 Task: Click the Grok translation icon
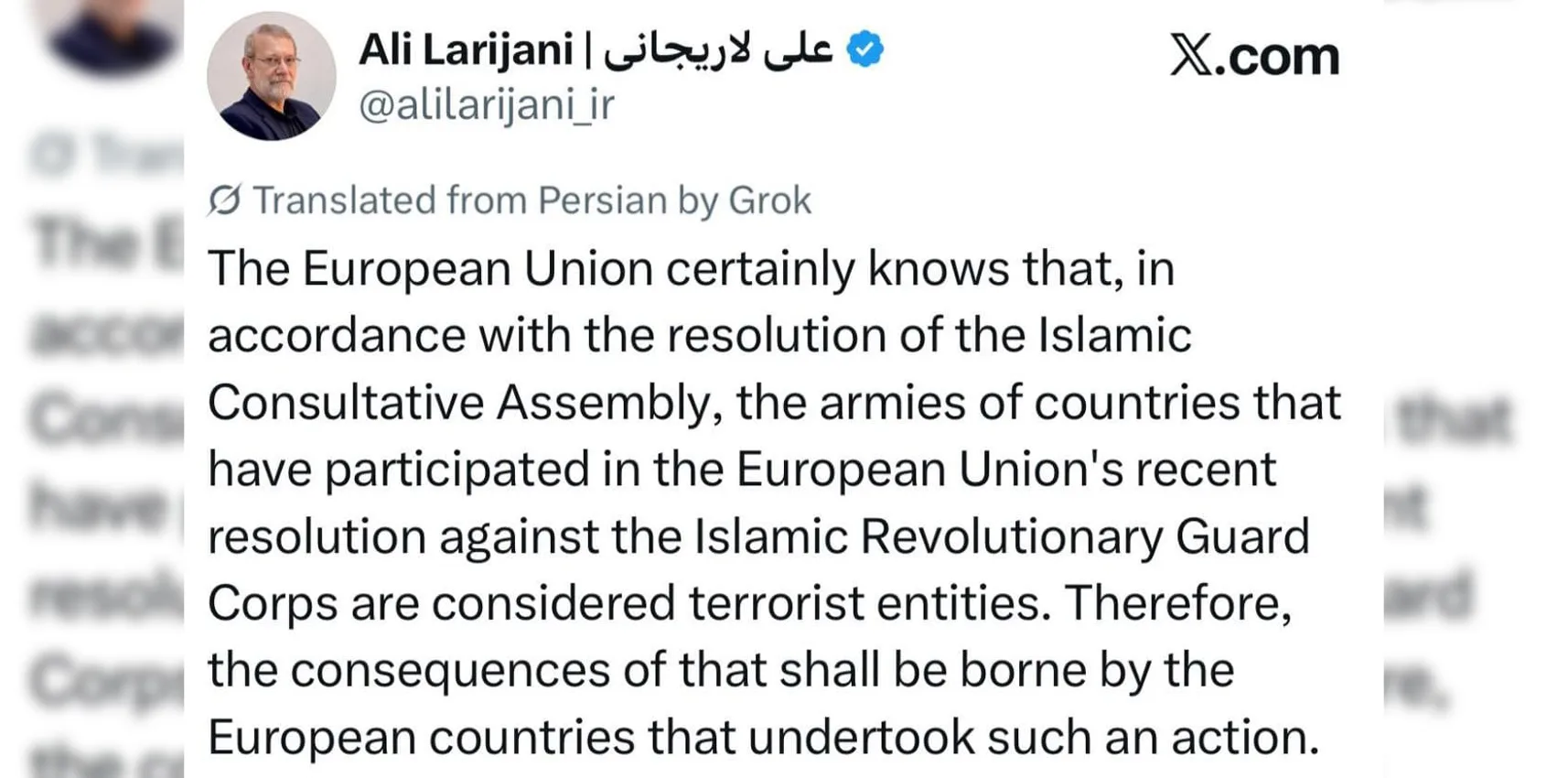pos(224,200)
